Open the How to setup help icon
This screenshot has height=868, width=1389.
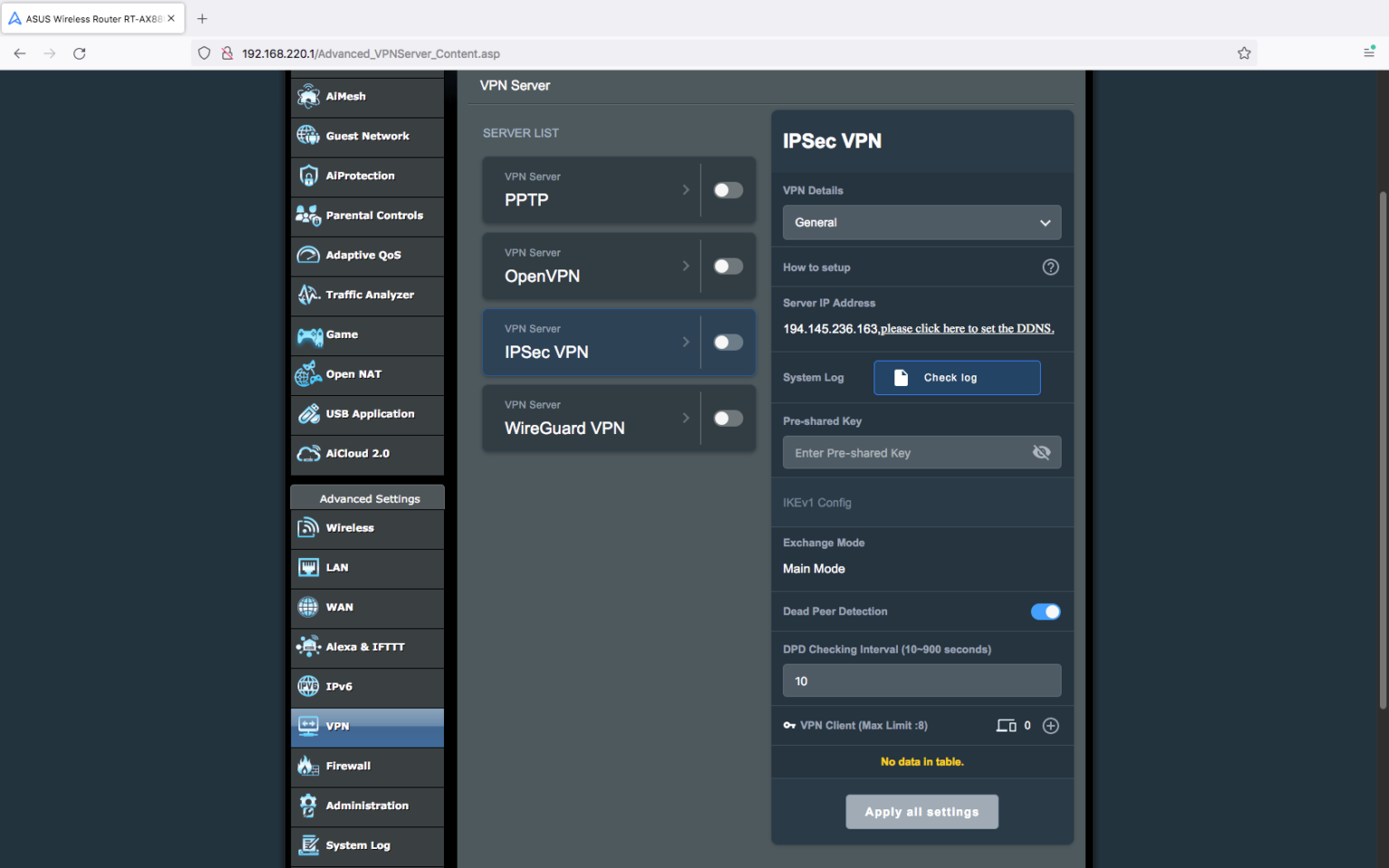tap(1050, 267)
